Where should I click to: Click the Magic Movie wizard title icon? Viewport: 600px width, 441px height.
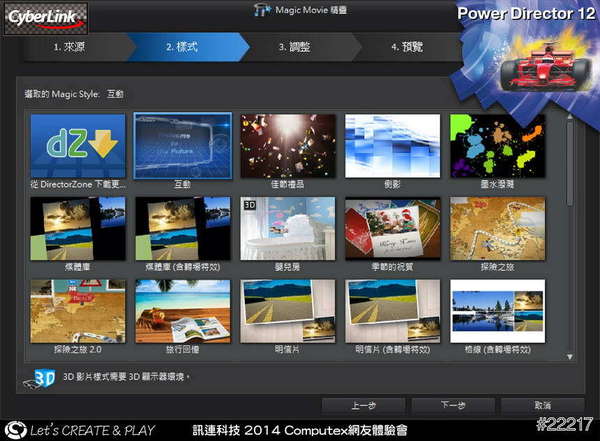click(262, 10)
